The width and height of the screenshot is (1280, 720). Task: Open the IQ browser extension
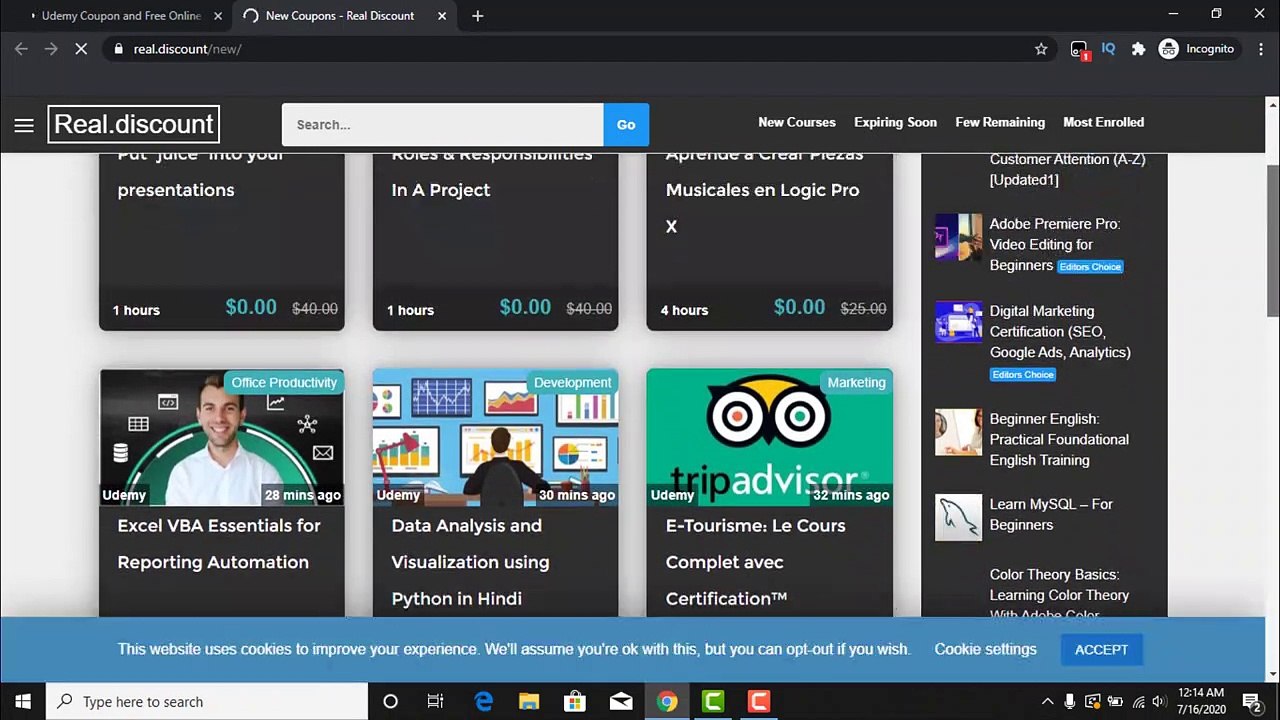(1108, 49)
